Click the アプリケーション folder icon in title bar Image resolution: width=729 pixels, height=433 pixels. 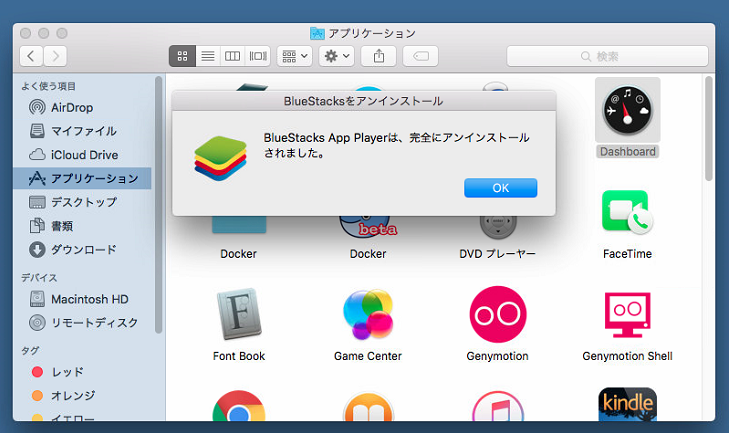pos(317,33)
